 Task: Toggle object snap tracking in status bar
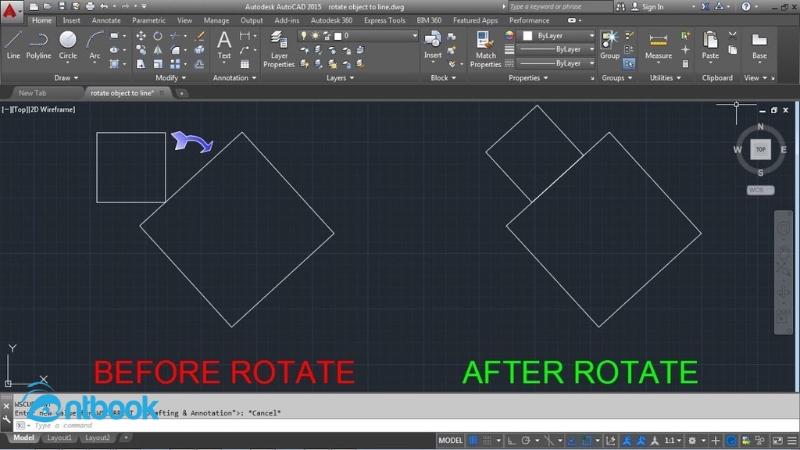coord(572,440)
